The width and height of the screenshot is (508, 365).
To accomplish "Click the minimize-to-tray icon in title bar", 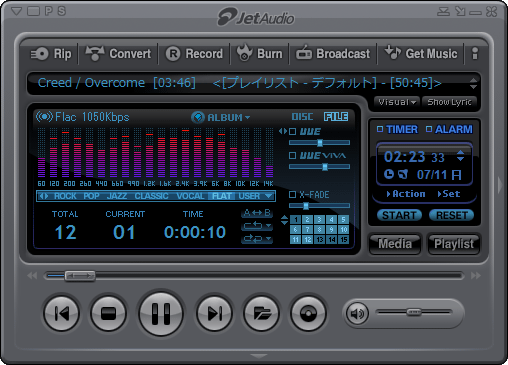I will click(x=443, y=12).
